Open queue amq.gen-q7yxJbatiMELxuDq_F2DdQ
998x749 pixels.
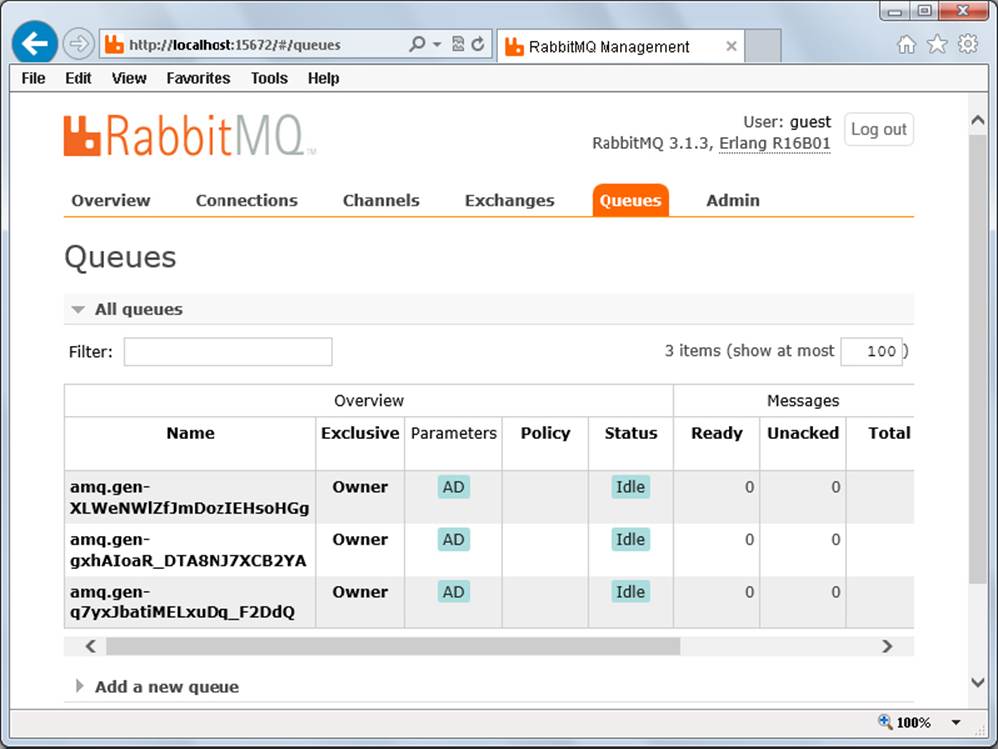(x=183, y=602)
